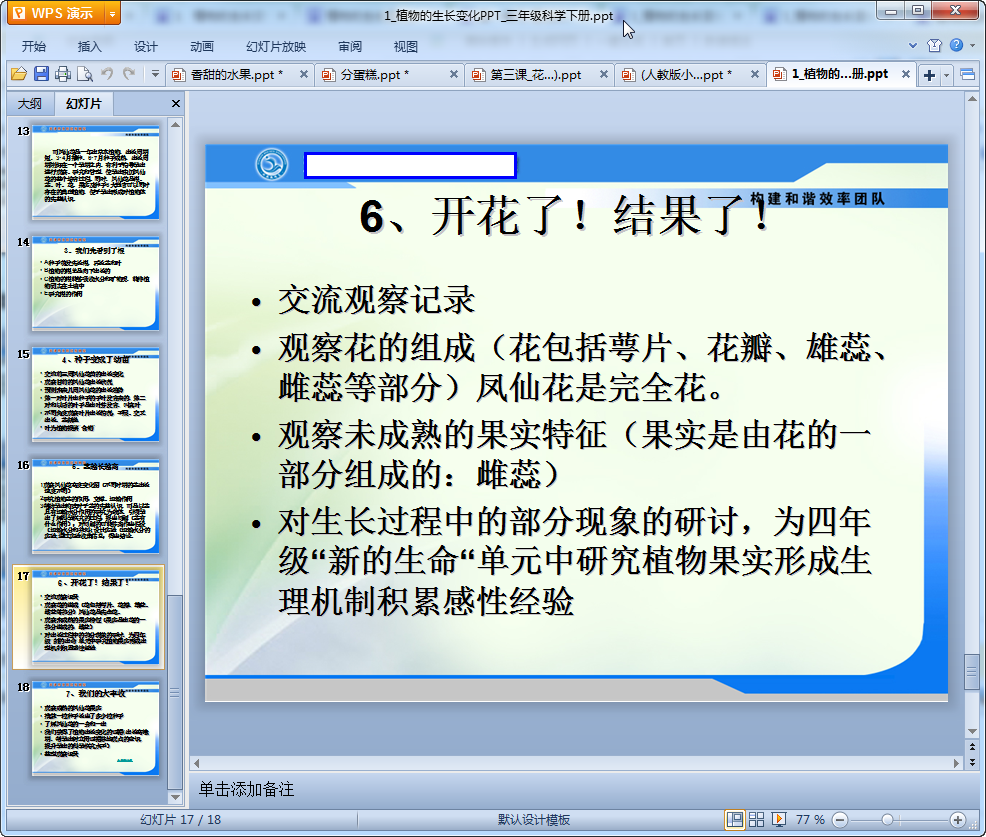Expand the WPS 演示 application menu arrow
The height and width of the screenshot is (837, 986).
pos(111,14)
